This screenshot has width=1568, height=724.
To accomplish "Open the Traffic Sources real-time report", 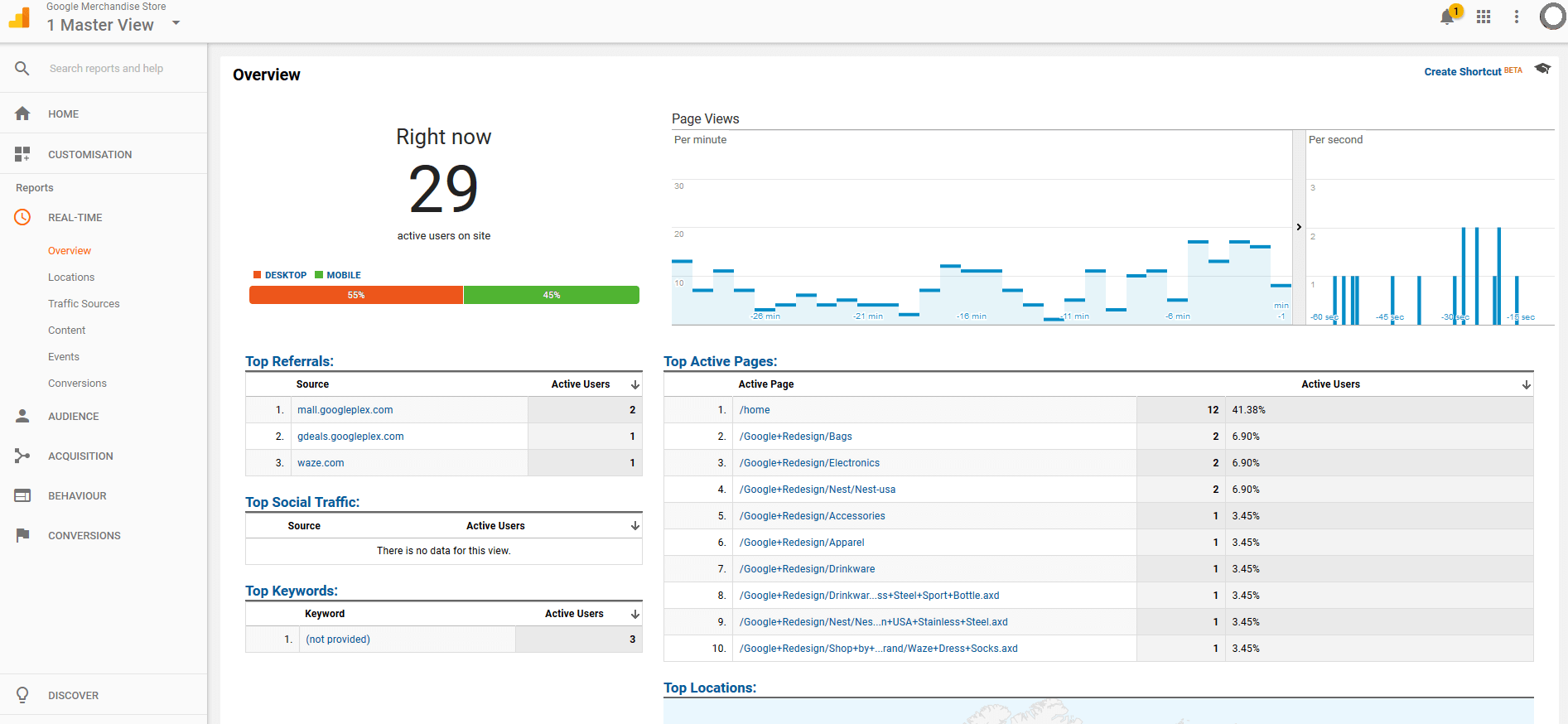I will pos(84,303).
